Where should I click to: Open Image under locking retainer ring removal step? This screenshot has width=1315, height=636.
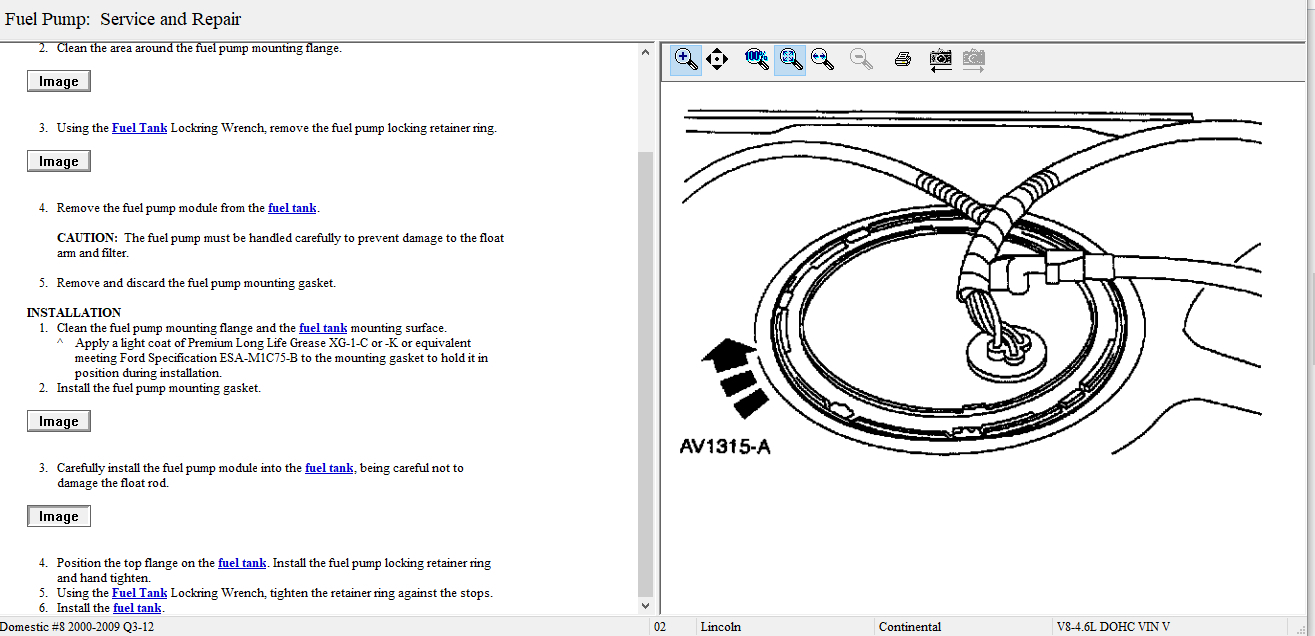tap(58, 161)
